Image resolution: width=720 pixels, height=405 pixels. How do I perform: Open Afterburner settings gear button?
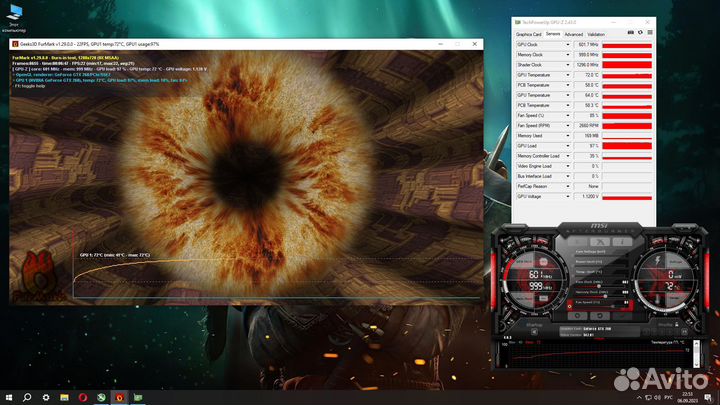(x=578, y=316)
